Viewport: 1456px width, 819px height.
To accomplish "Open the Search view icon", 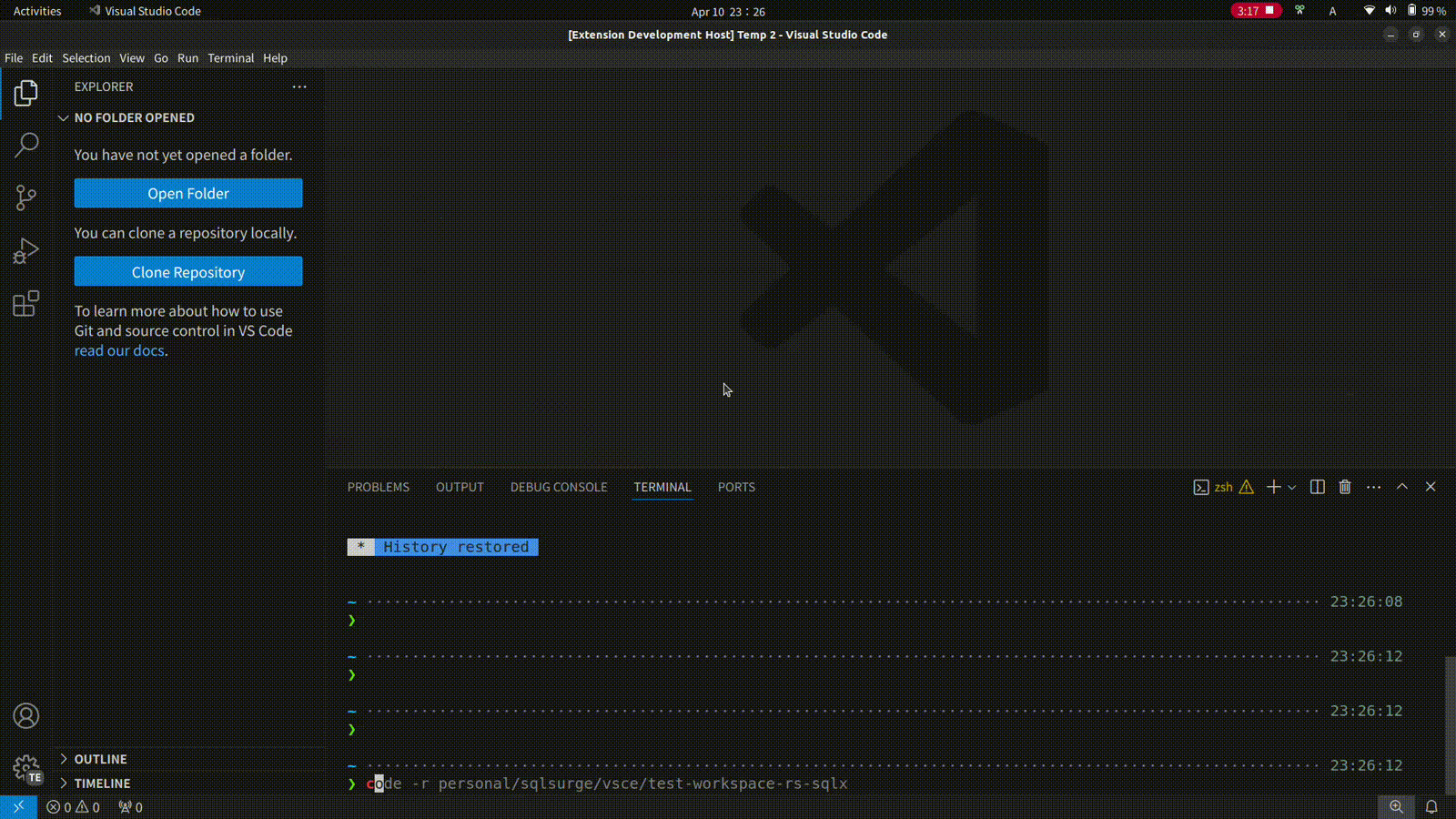I will [26, 145].
